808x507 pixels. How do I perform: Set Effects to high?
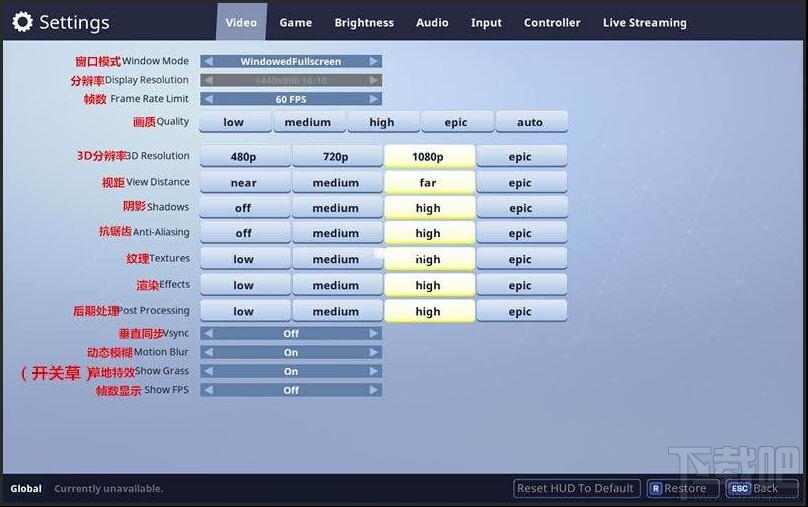(x=429, y=285)
